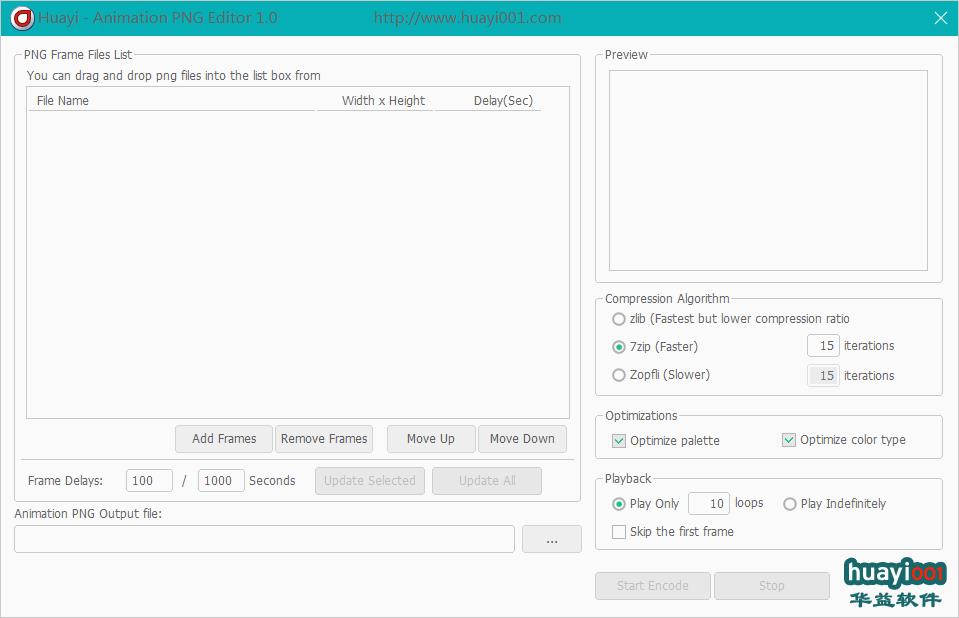Click the Stop button
The height and width of the screenshot is (618, 959).
tap(772, 586)
